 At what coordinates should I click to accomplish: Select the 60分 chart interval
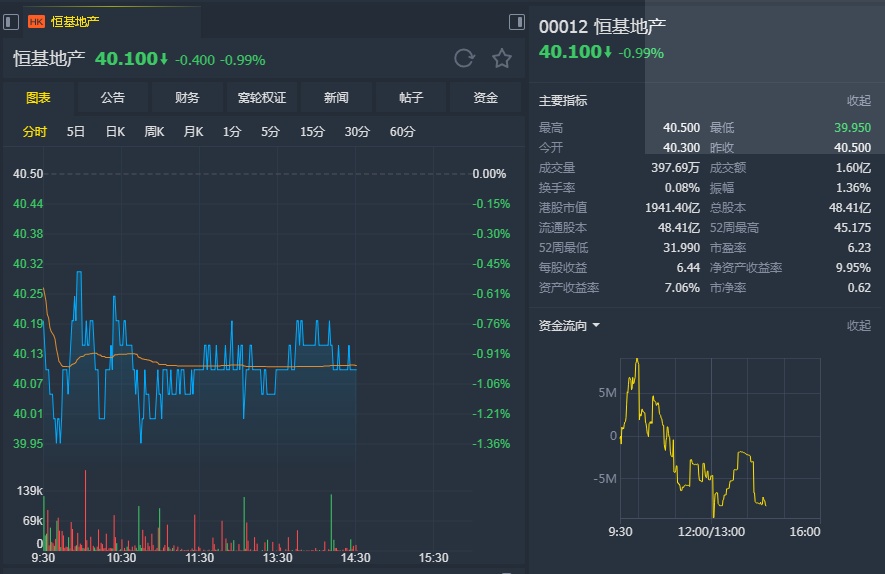coord(402,132)
